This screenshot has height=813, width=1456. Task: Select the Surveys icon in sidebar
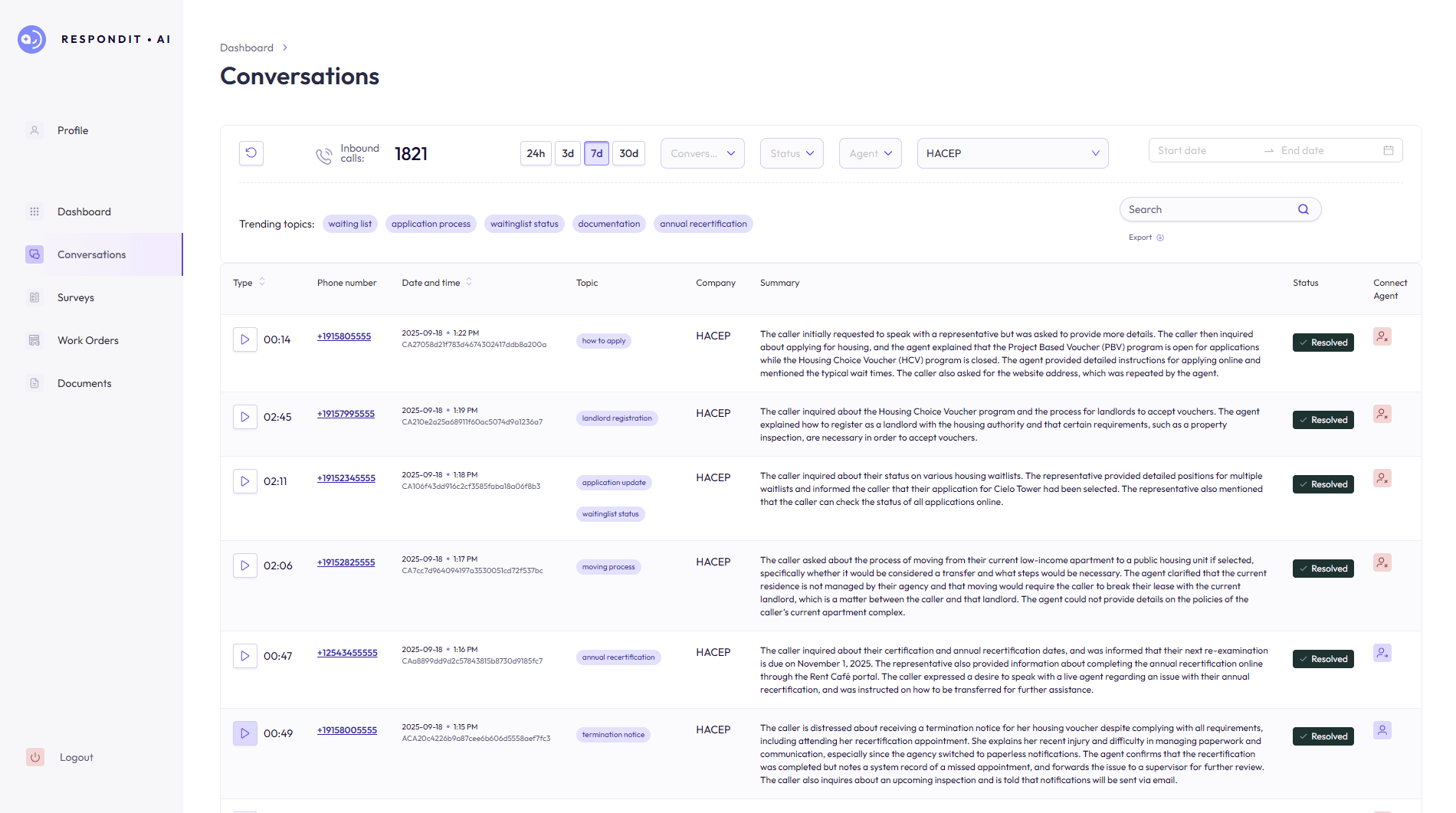[34, 297]
